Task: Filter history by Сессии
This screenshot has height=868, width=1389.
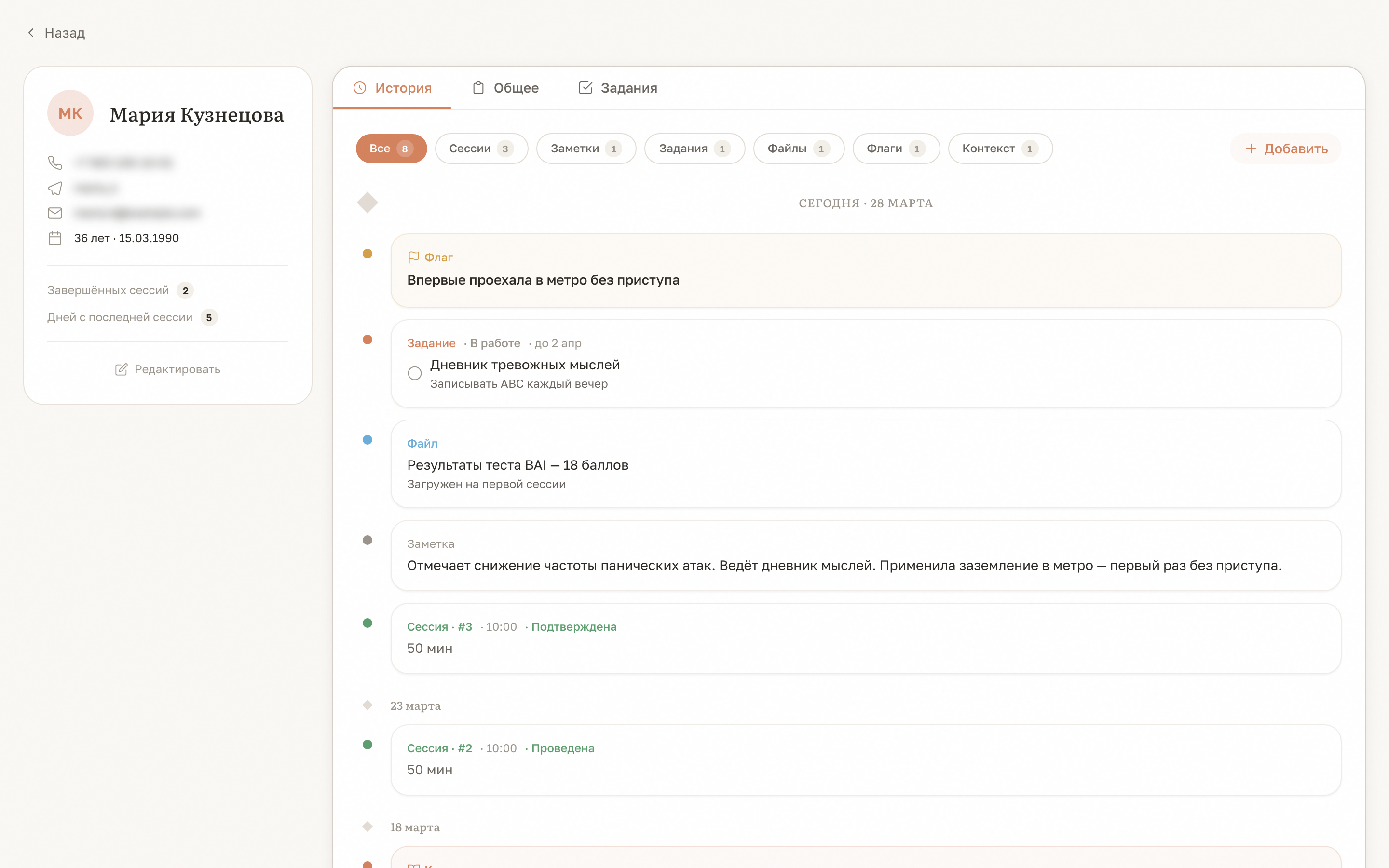Action: [481, 149]
